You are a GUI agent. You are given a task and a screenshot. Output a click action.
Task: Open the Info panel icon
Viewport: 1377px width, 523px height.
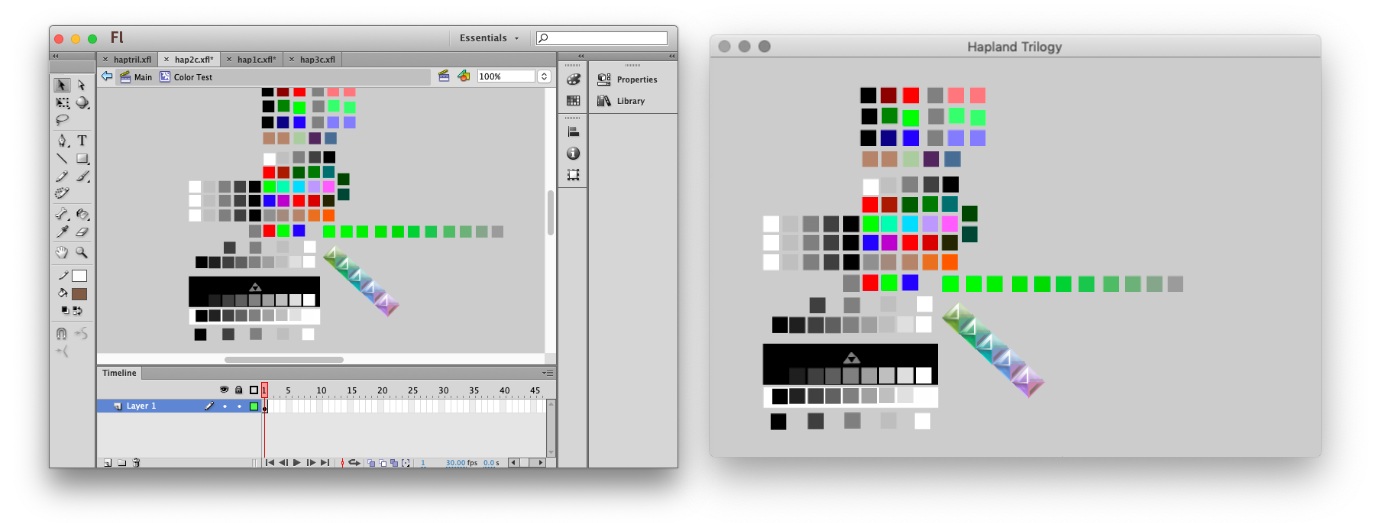[573, 153]
